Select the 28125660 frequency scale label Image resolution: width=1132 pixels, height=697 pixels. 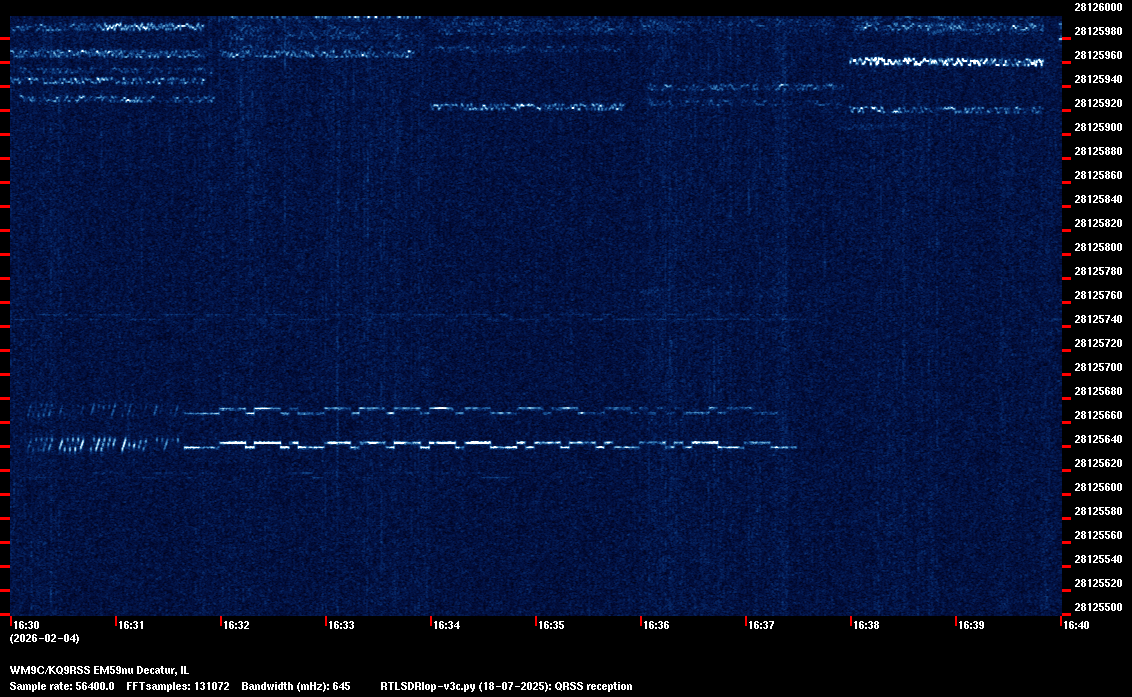tap(1097, 415)
